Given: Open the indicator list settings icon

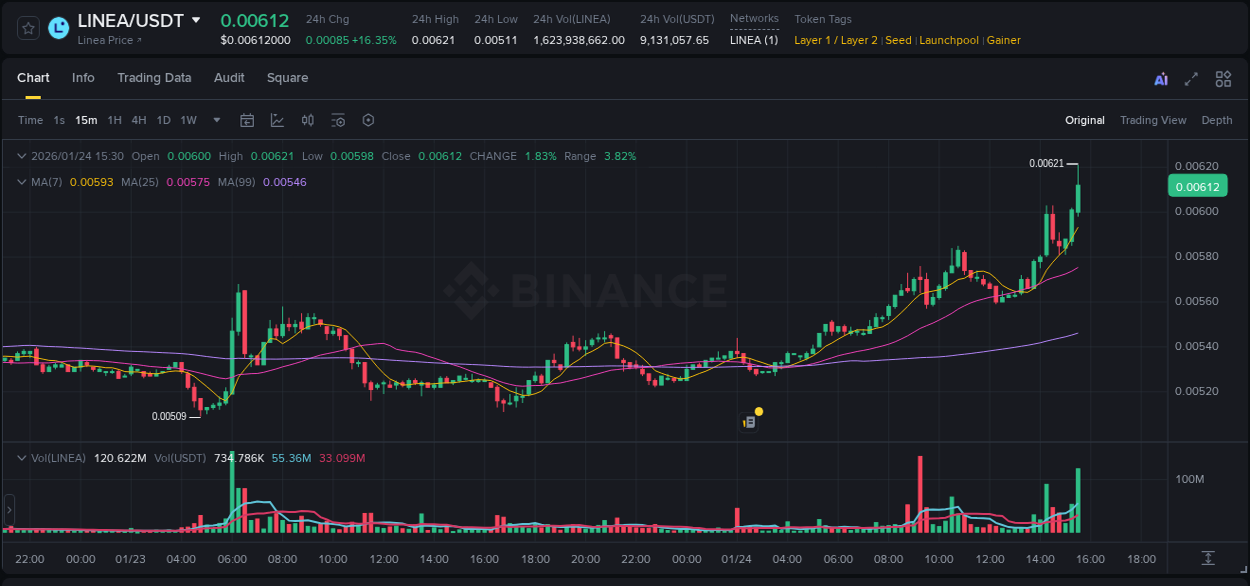Looking at the screenshot, I should [x=338, y=120].
